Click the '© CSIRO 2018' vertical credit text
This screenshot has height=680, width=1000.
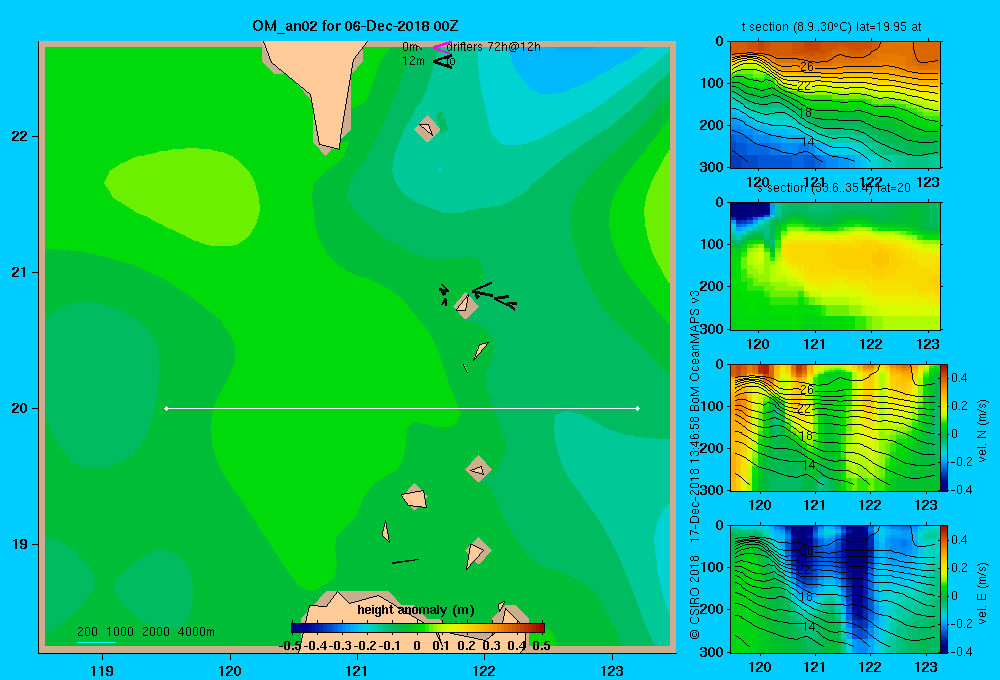click(695, 596)
